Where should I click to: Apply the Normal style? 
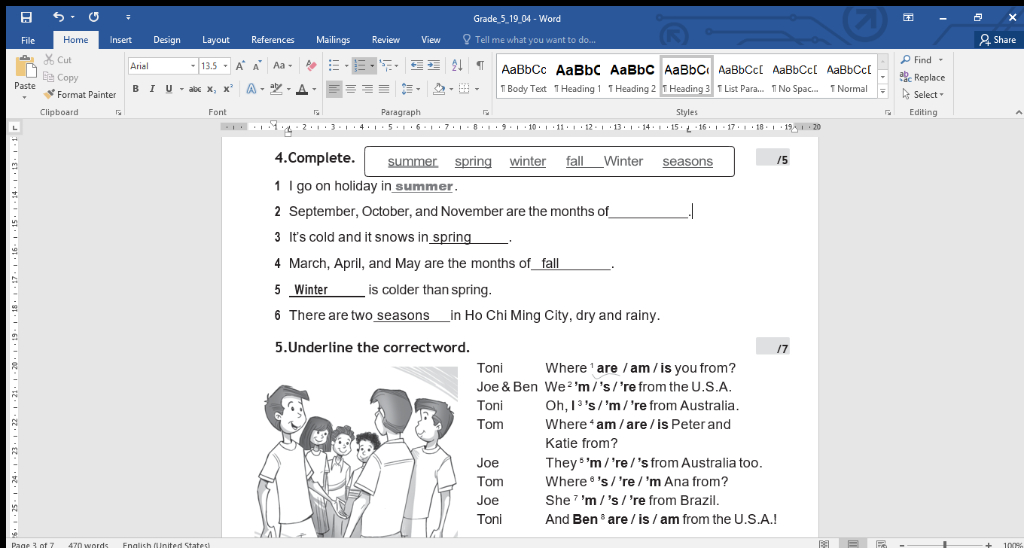pyautogui.click(x=849, y=76)
